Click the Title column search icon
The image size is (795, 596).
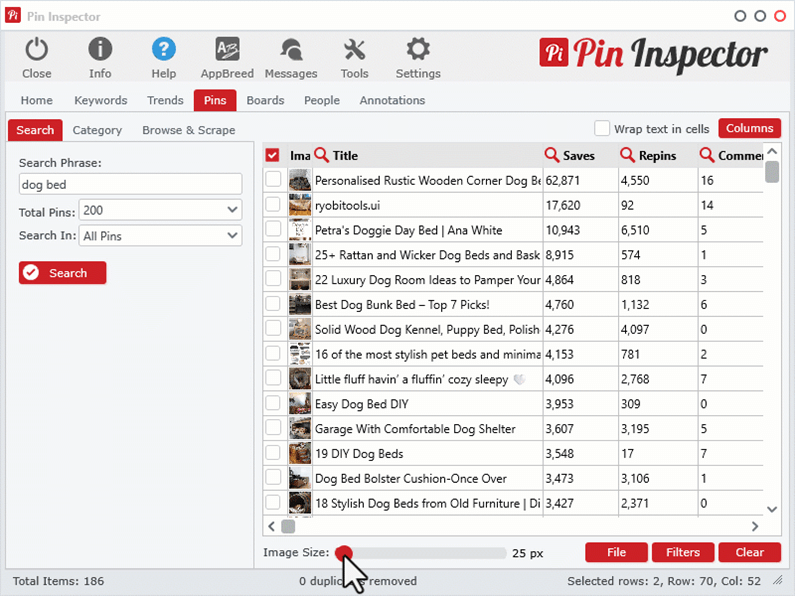321,155
